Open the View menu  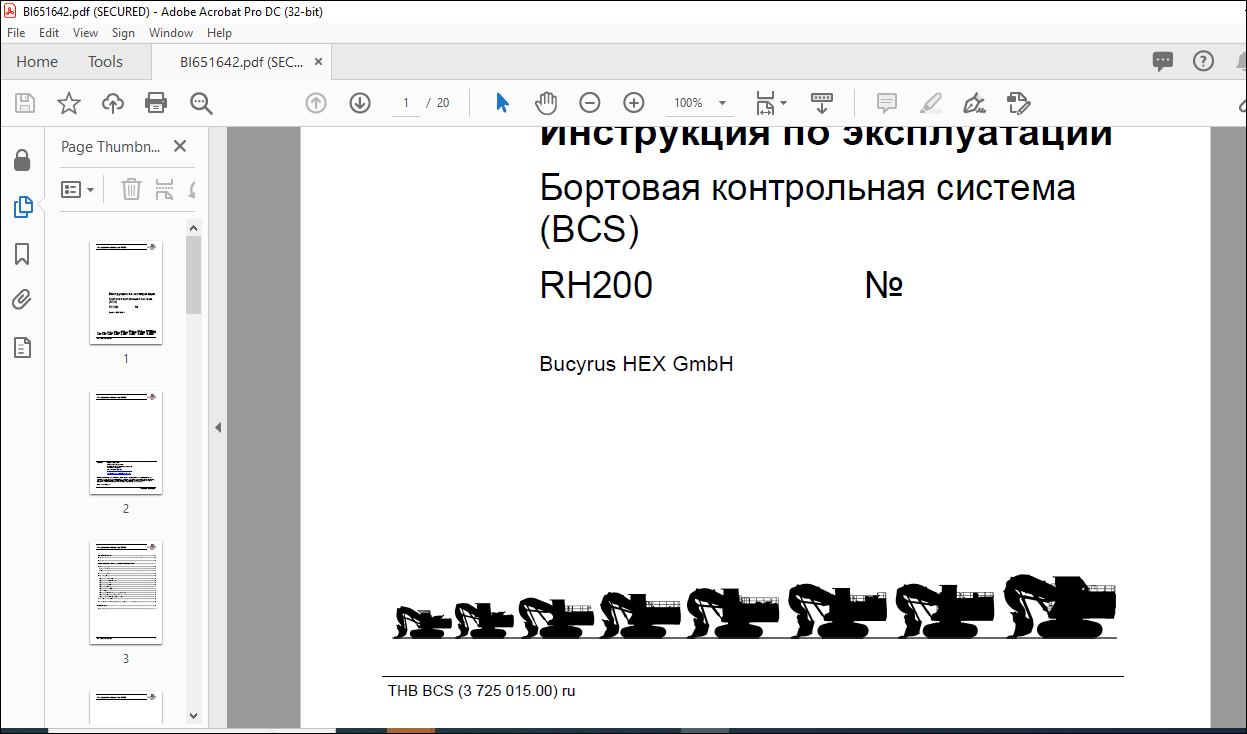[x=85, y=33]
